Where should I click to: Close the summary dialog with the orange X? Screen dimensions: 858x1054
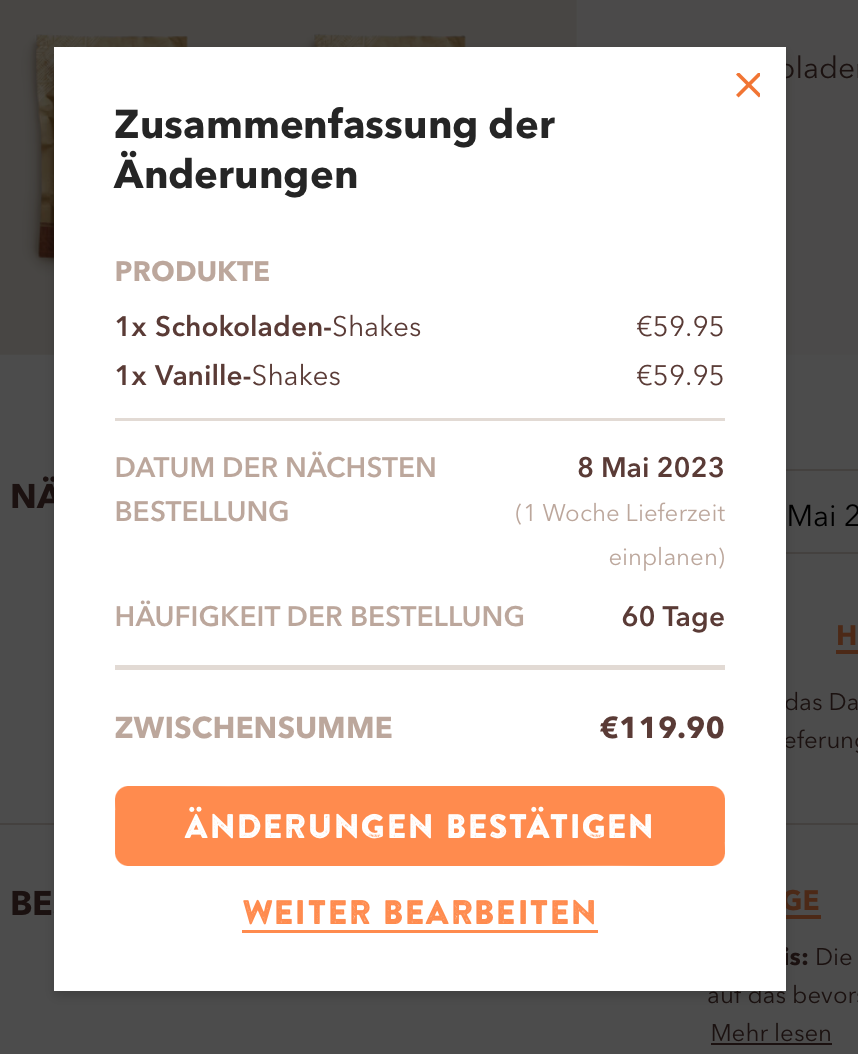click(x=748, y=85)
